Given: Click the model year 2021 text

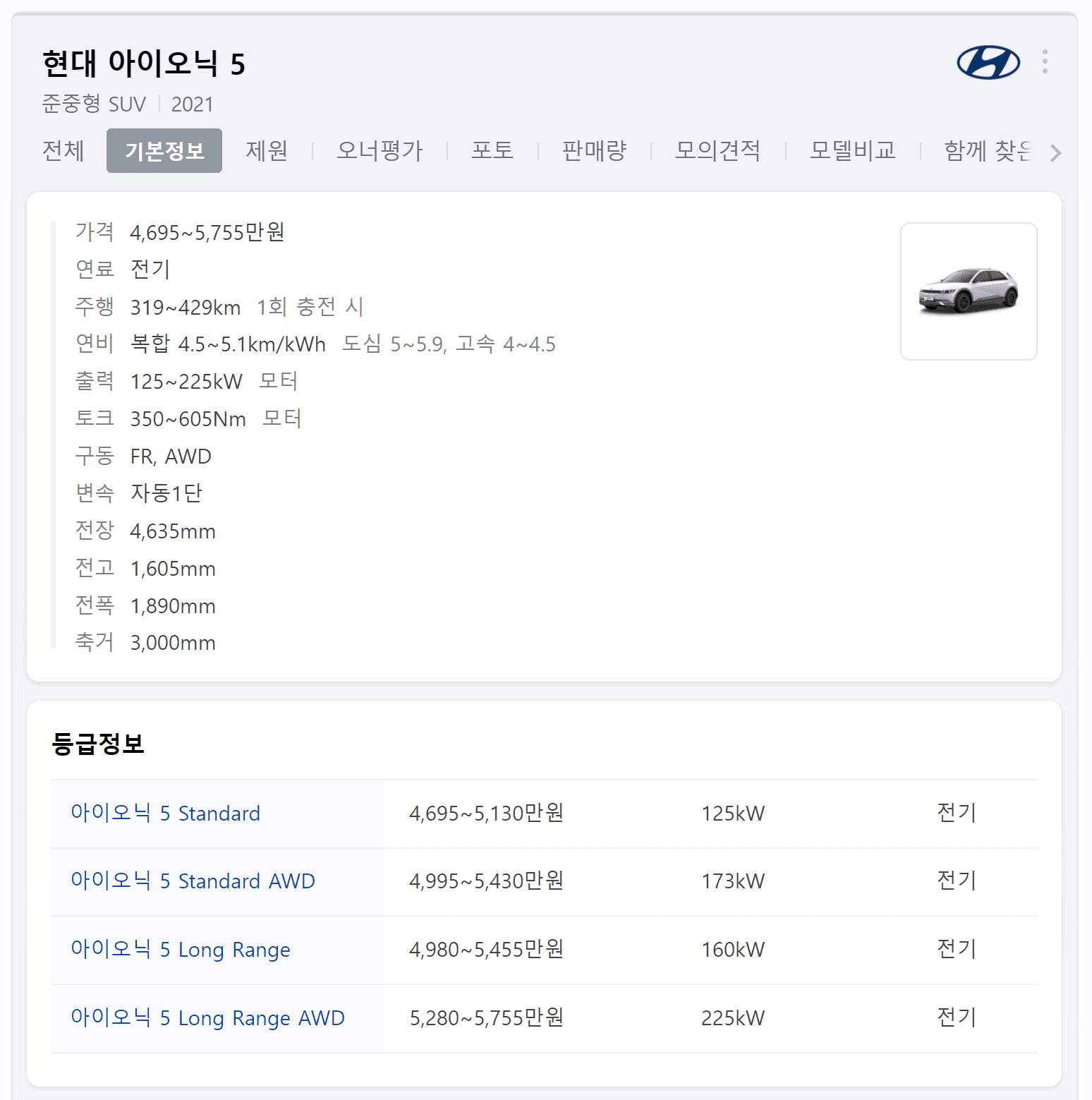Looking at the screenshot, I should 192,104.
